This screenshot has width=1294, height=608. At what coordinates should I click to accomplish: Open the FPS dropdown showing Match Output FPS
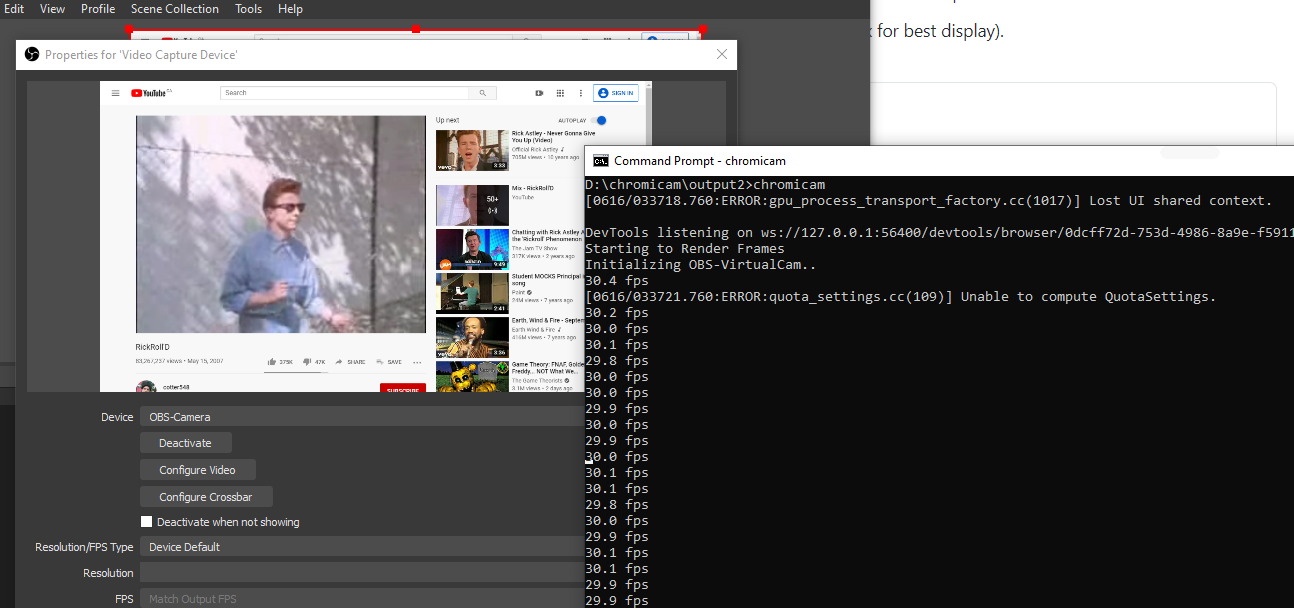[x=362, y=599]
